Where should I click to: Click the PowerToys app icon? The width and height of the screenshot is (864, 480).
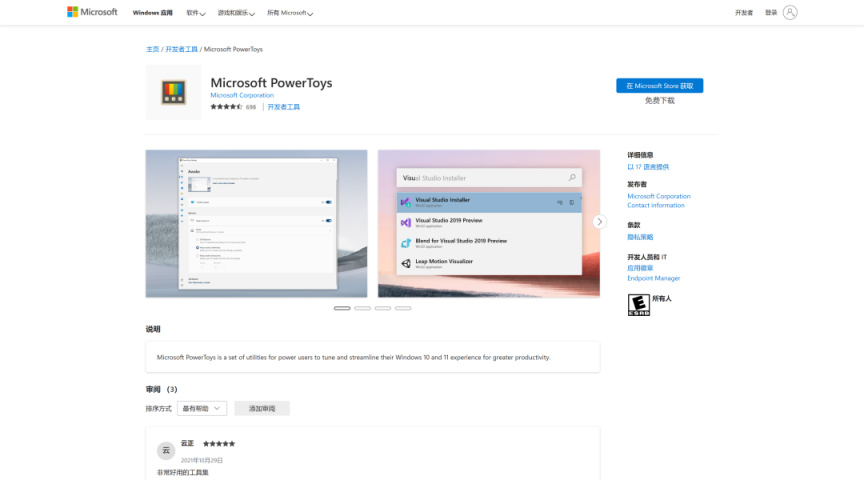click(x=173, y=92)
